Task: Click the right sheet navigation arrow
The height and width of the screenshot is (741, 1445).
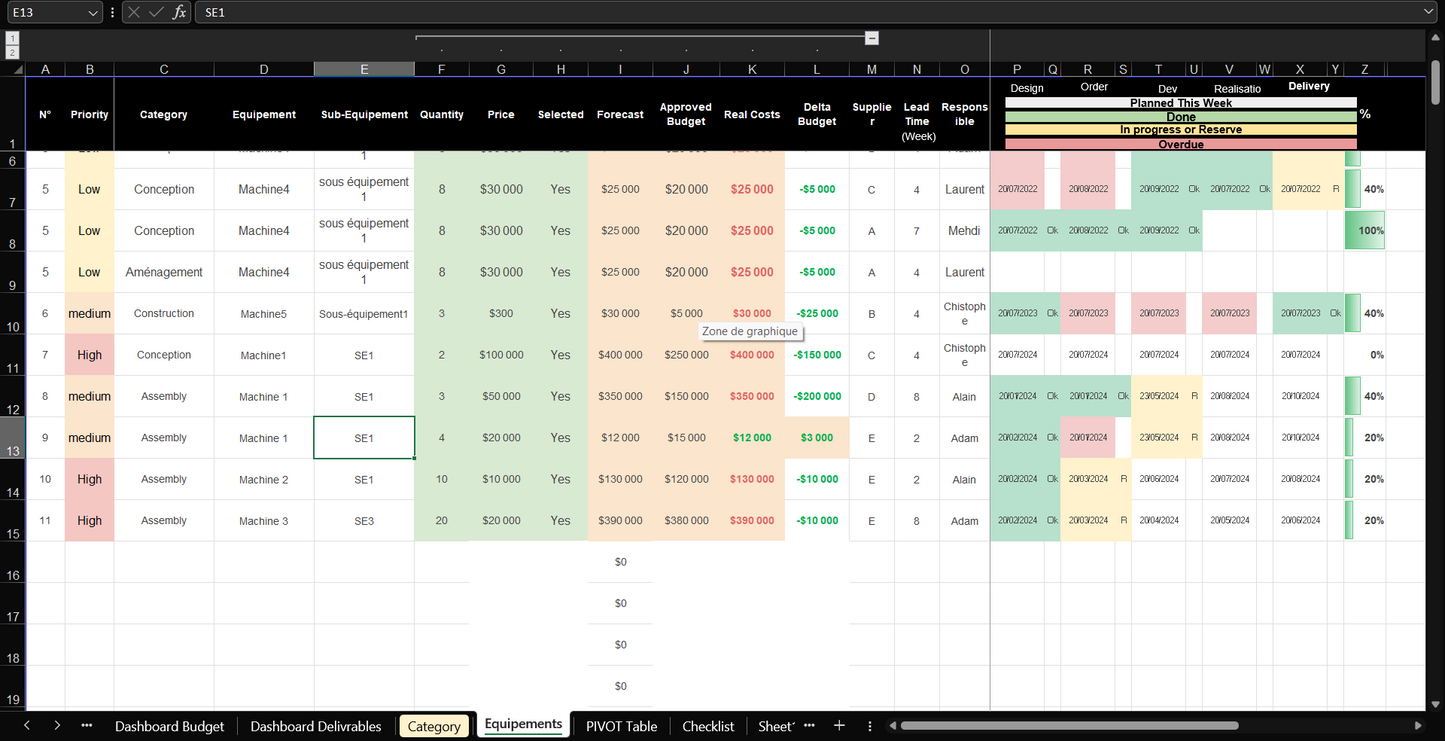Action: click(x=58, y=725)
